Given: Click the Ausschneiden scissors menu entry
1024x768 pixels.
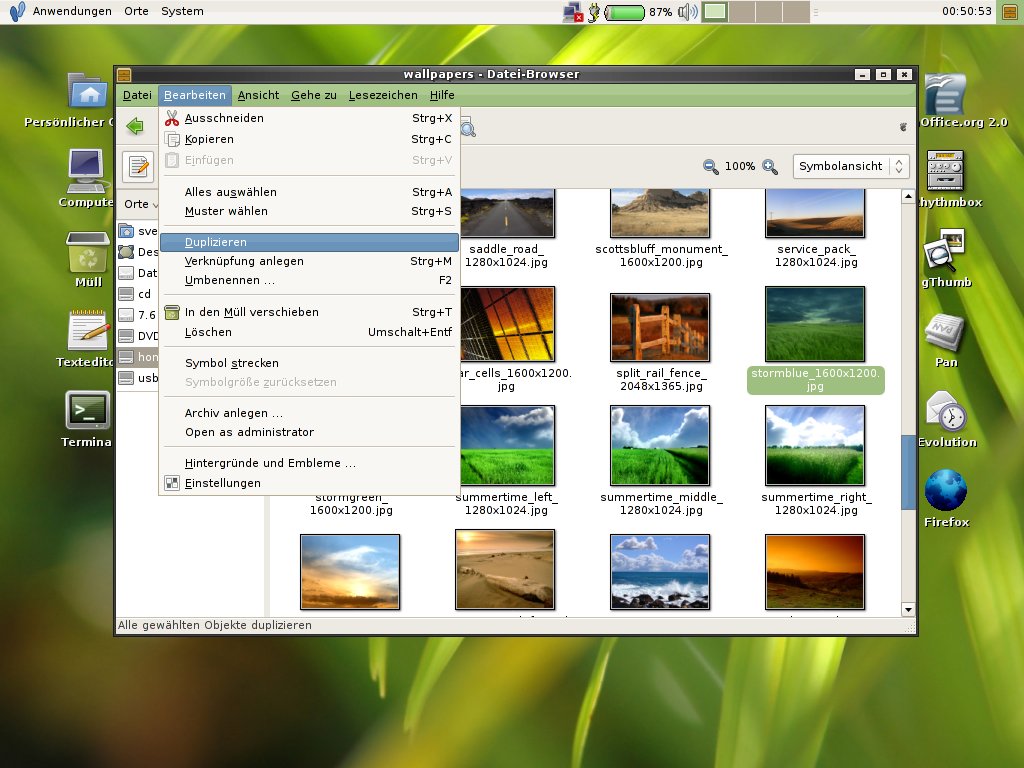Looking at the screenshot, I should click(309, 118).
